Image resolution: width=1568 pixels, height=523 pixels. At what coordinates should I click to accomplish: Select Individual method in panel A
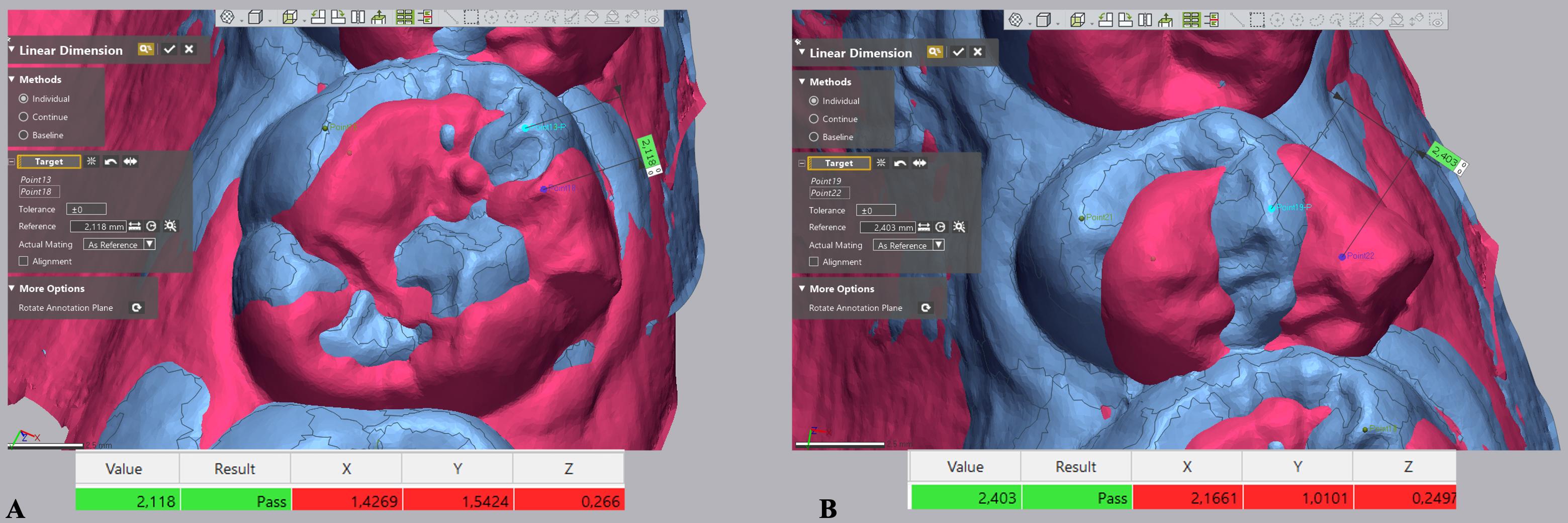(24, 98)
